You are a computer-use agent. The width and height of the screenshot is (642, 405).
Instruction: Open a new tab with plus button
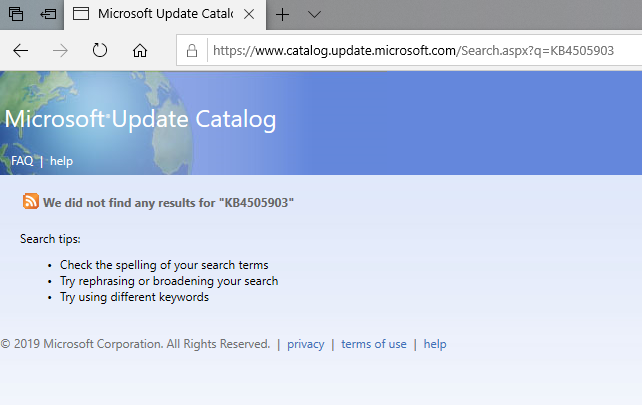click(x=283, y=14)
